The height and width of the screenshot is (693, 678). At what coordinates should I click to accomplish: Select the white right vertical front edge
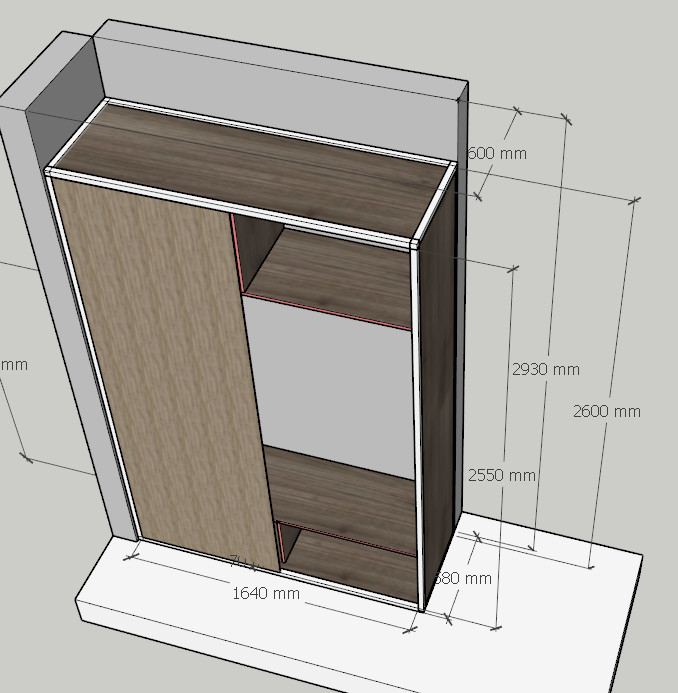418,430
